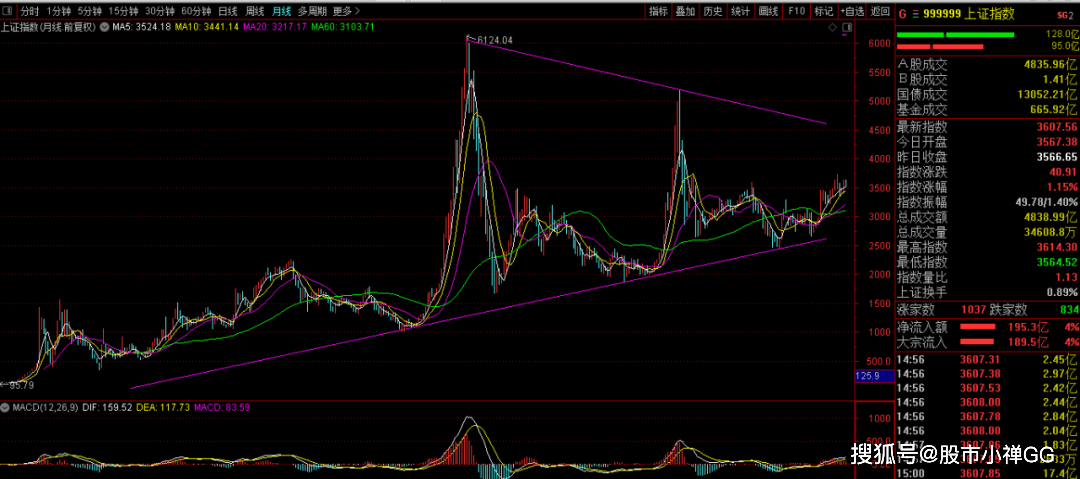Select the 月线 monthly tab
This screenshot has height=479, width=1080.
282,11
